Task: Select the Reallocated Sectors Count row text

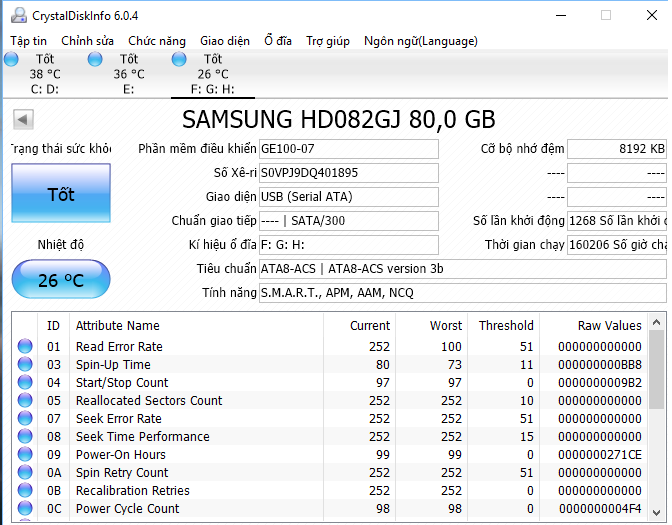Action: point(149,400)
